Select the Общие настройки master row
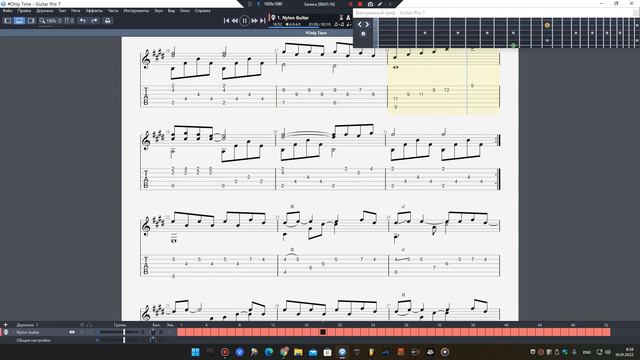 pos(88,340)
